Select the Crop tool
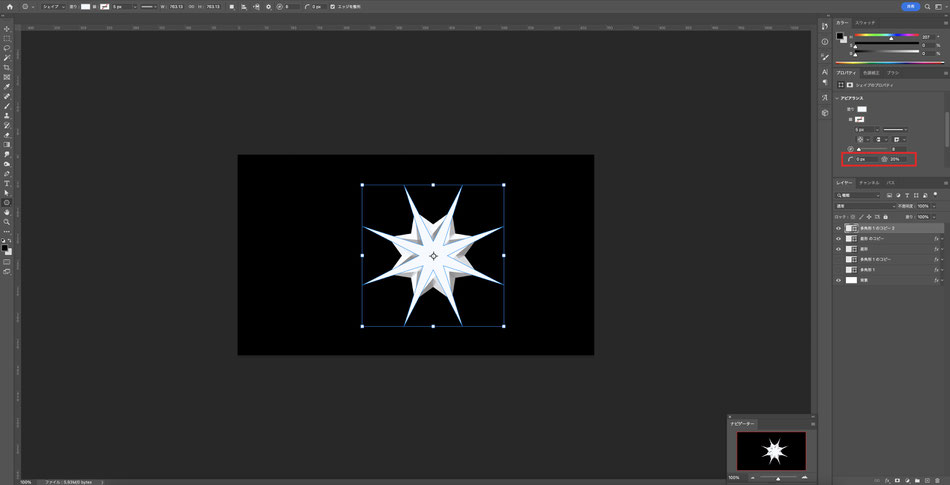 coord(7,67)
